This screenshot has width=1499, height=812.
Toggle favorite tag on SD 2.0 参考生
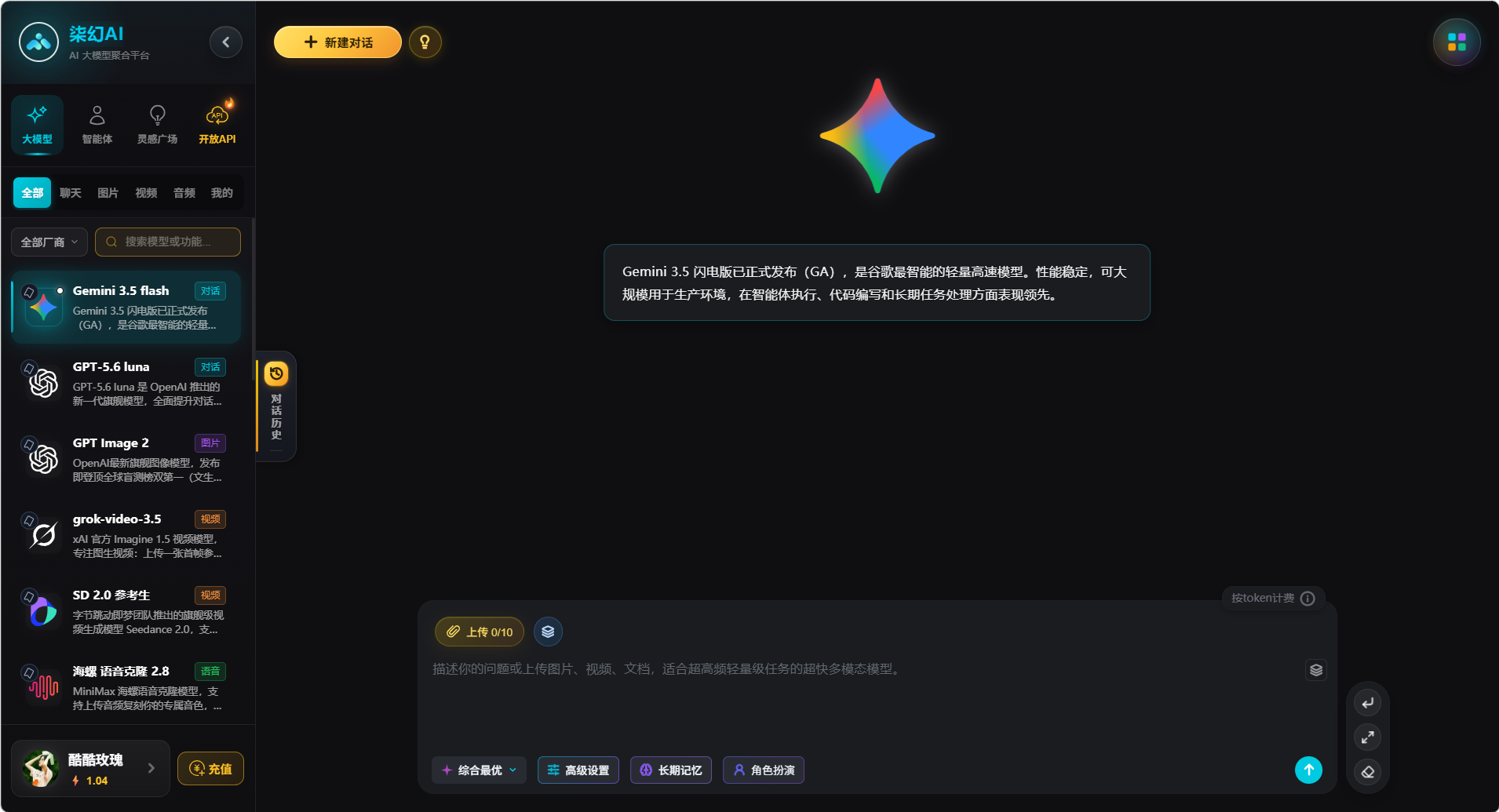pos(29,596)
